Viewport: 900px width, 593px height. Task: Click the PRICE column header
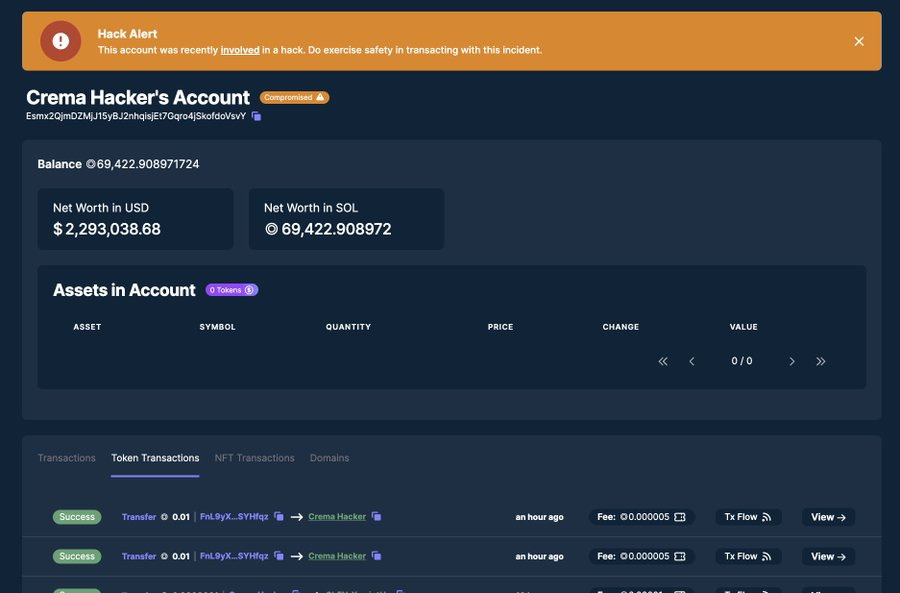coord(501,327)
